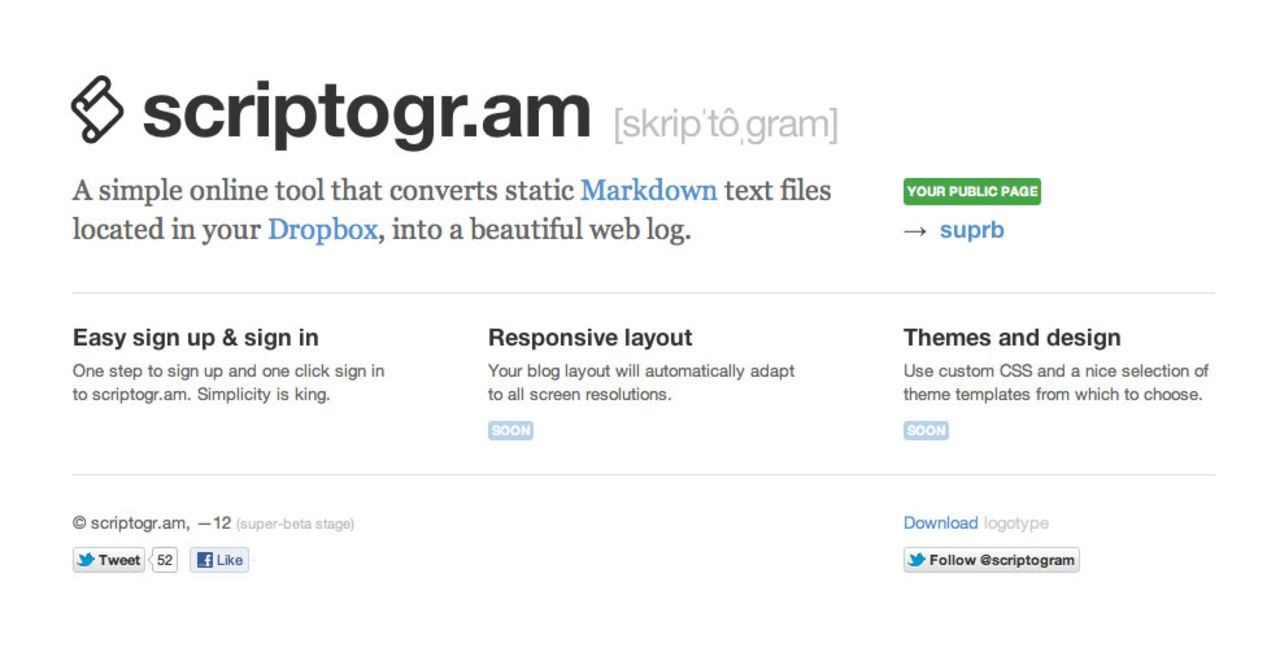Viewport: 1280px width, 656px height.
Task: Click the Easy sign up & sign in heading
Action: tap(196, 338)
